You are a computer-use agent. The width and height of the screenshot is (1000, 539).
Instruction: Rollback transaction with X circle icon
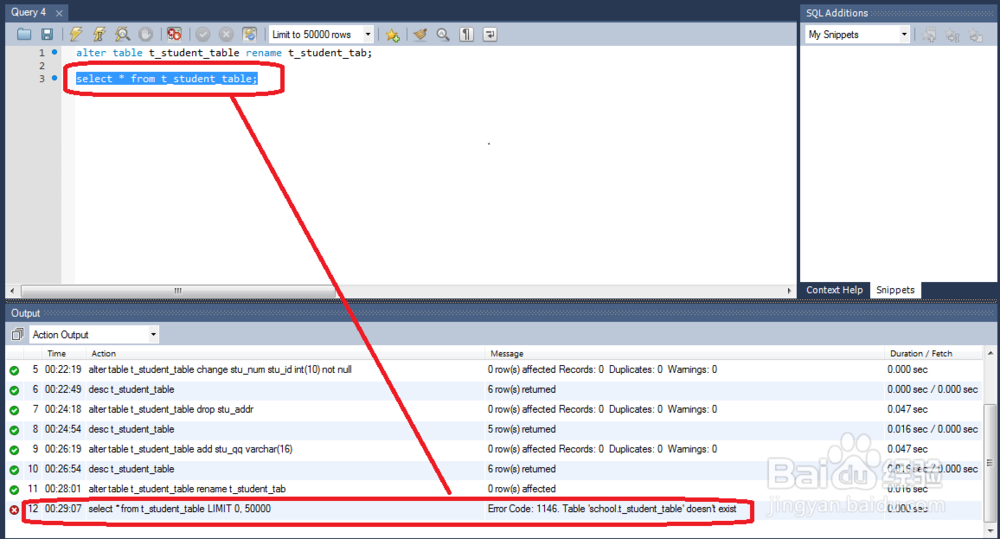(226, 34)
